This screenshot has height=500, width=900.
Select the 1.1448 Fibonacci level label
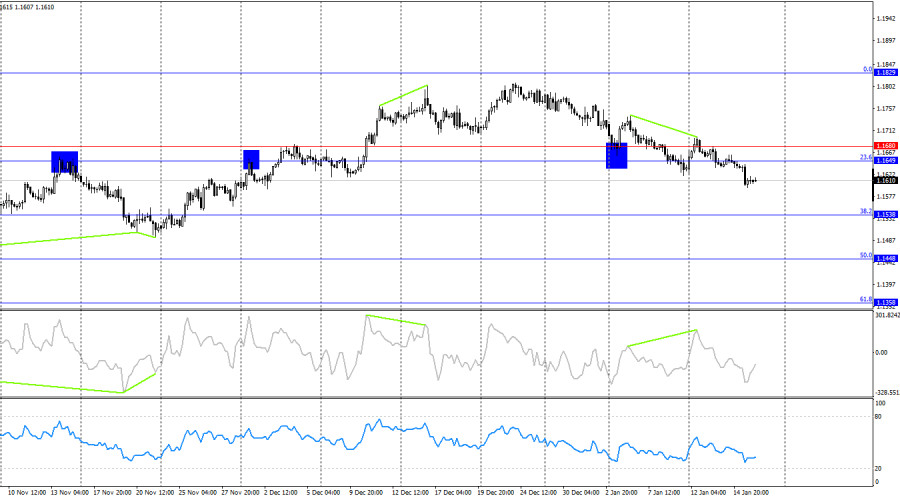885,258
